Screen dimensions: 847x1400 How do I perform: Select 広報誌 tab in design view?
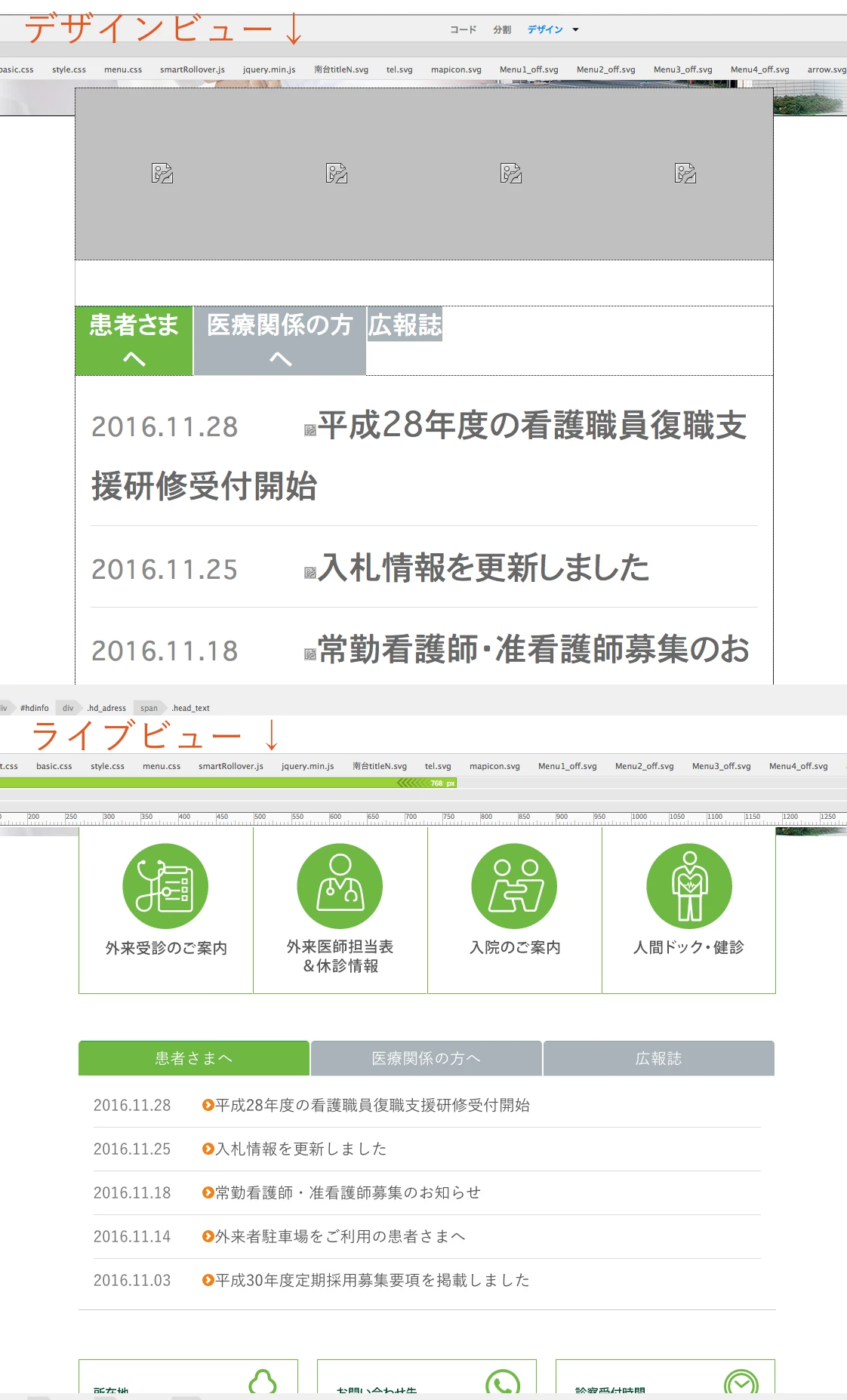tap(405, 325)
